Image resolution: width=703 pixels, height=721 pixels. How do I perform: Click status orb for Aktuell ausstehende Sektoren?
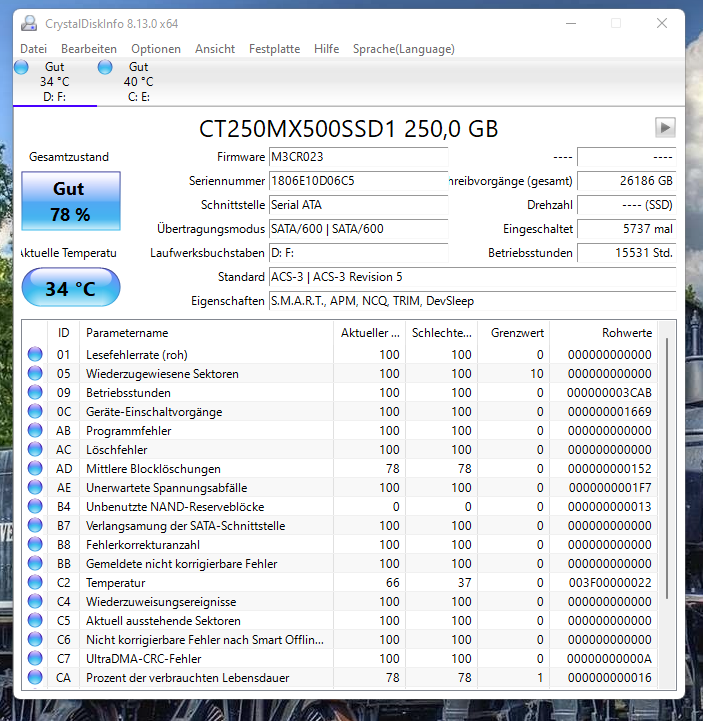[x=35, y=620]
